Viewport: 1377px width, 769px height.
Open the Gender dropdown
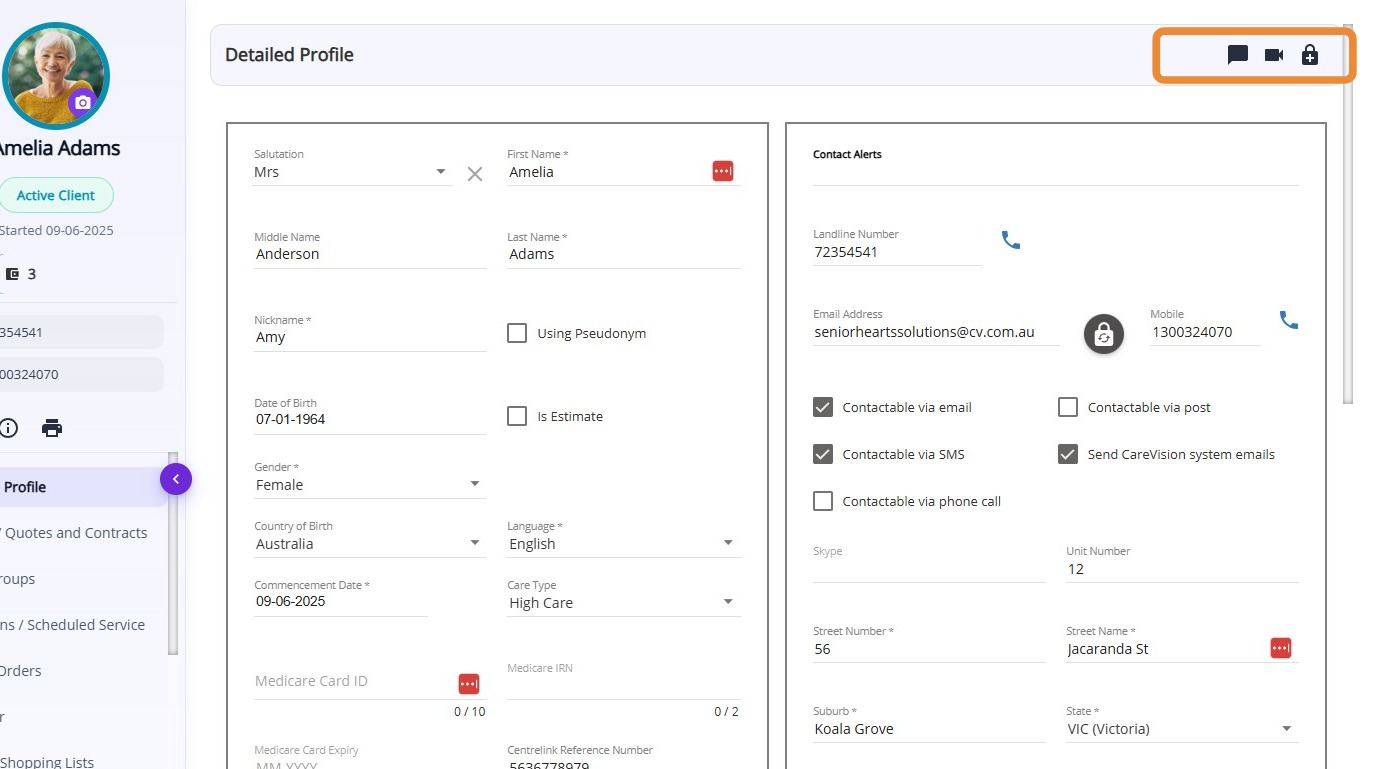click(475, 485)
